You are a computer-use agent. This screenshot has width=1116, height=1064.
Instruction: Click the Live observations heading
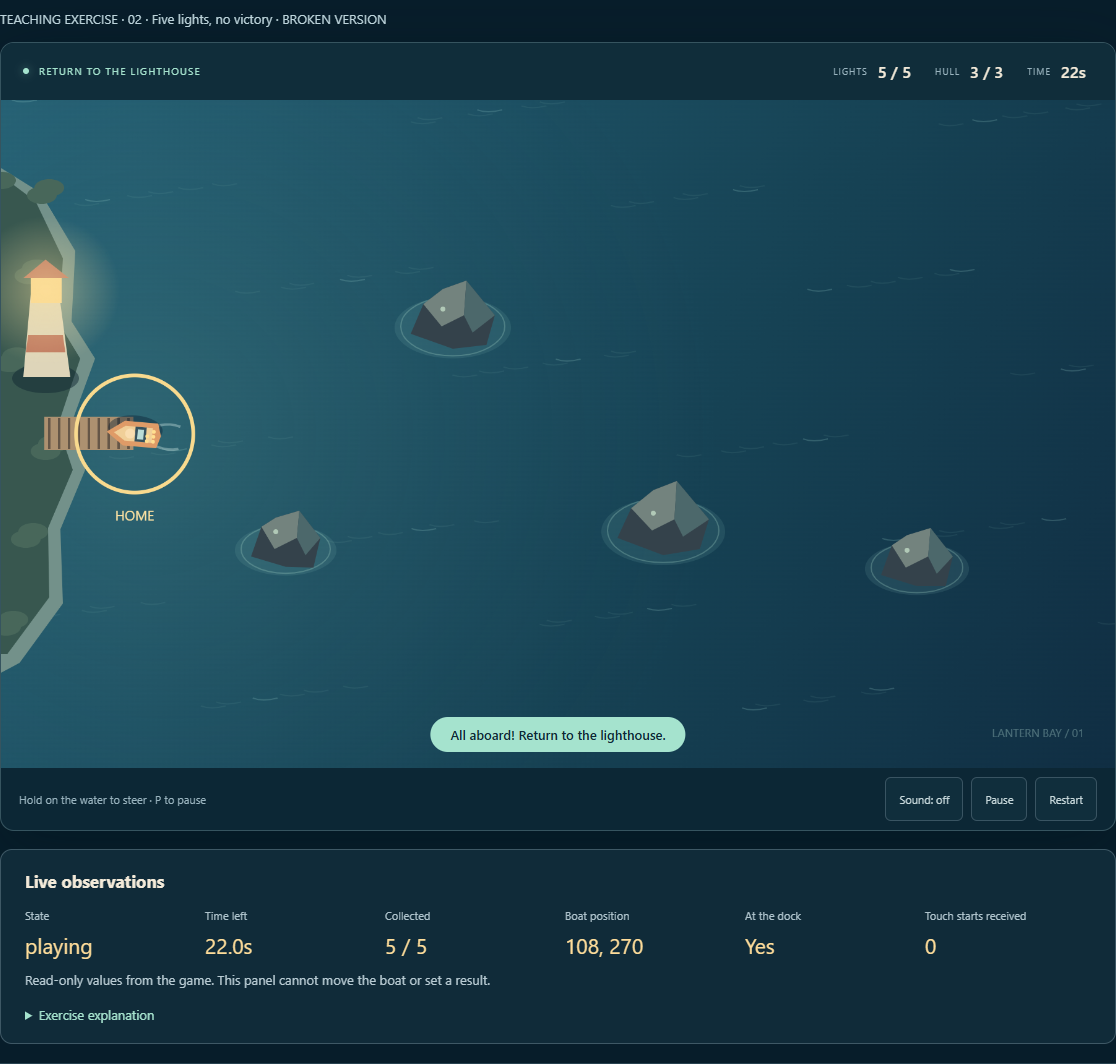click(x=95, y=882)
